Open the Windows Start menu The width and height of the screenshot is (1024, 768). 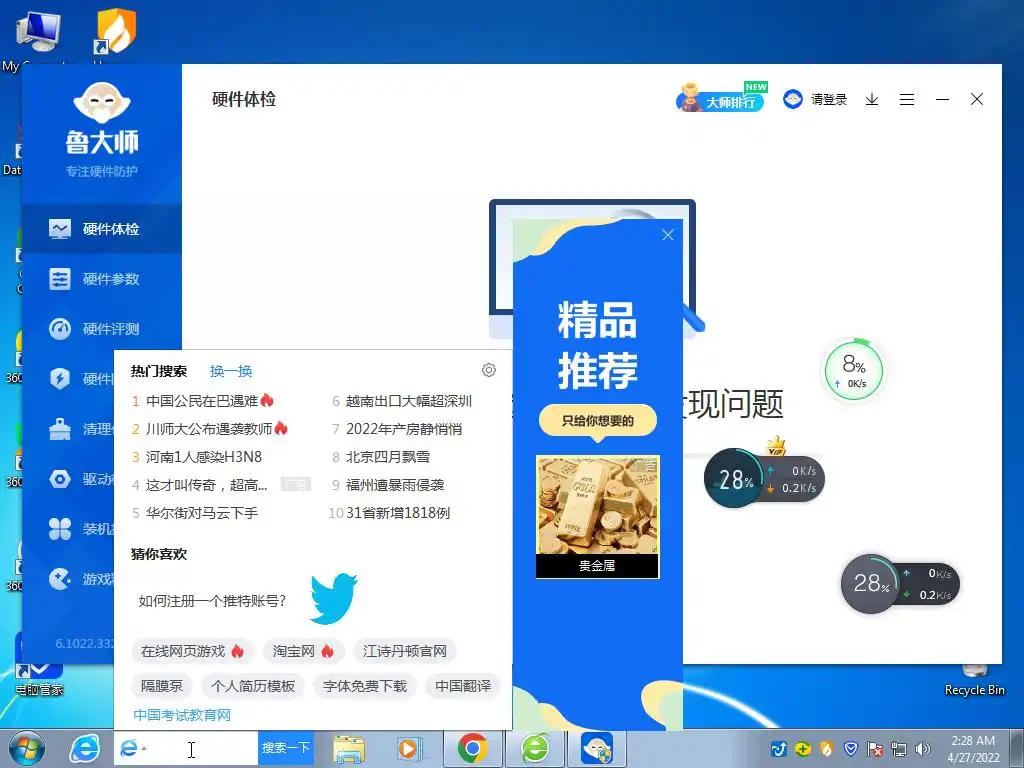pos(27,749)
